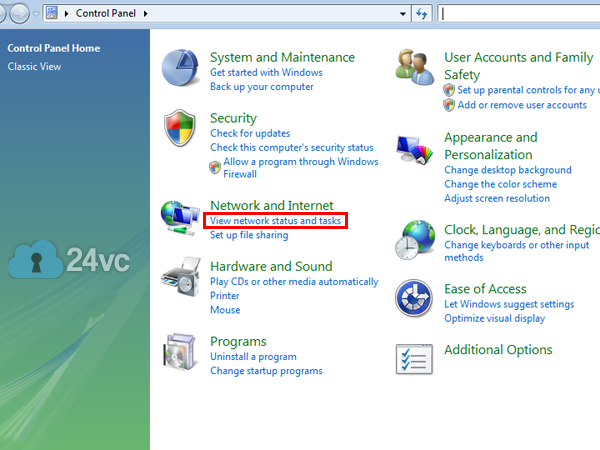600x450 pixels.
Task: Click the address bar refresh button
Action: pyautogui.click(x=422, y=14)
